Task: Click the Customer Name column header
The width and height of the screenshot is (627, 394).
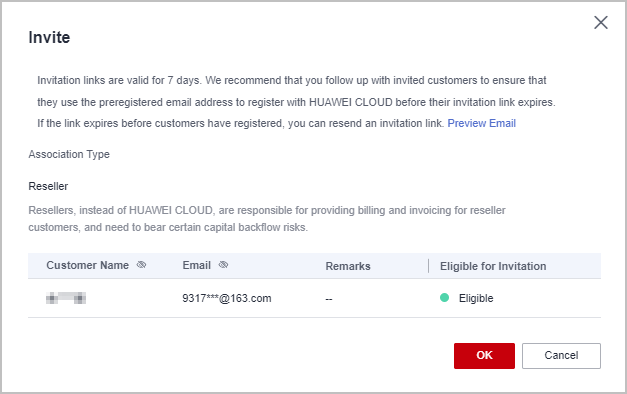Action: [x=88, y=265]
